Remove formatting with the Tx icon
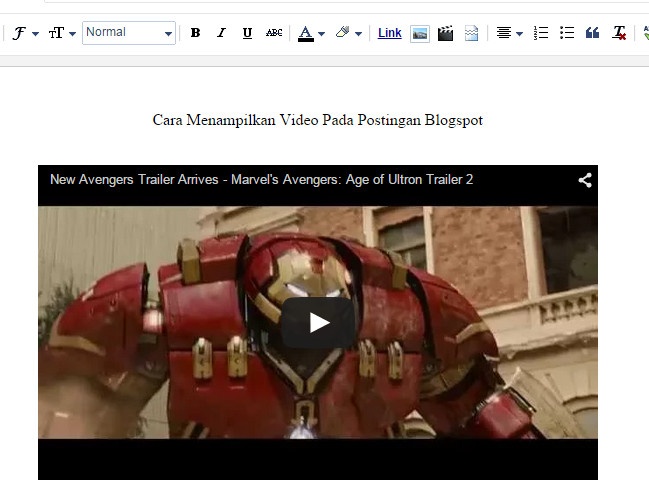The width and height of the screenshot is (649, 503). coord(619,33)
